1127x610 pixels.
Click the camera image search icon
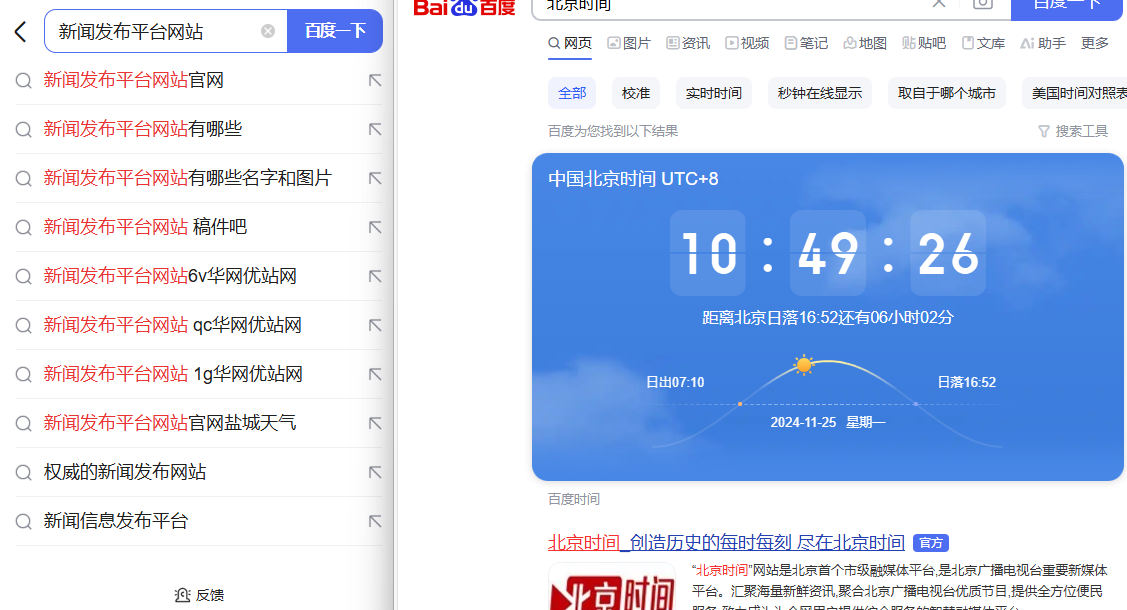(983, 4)
